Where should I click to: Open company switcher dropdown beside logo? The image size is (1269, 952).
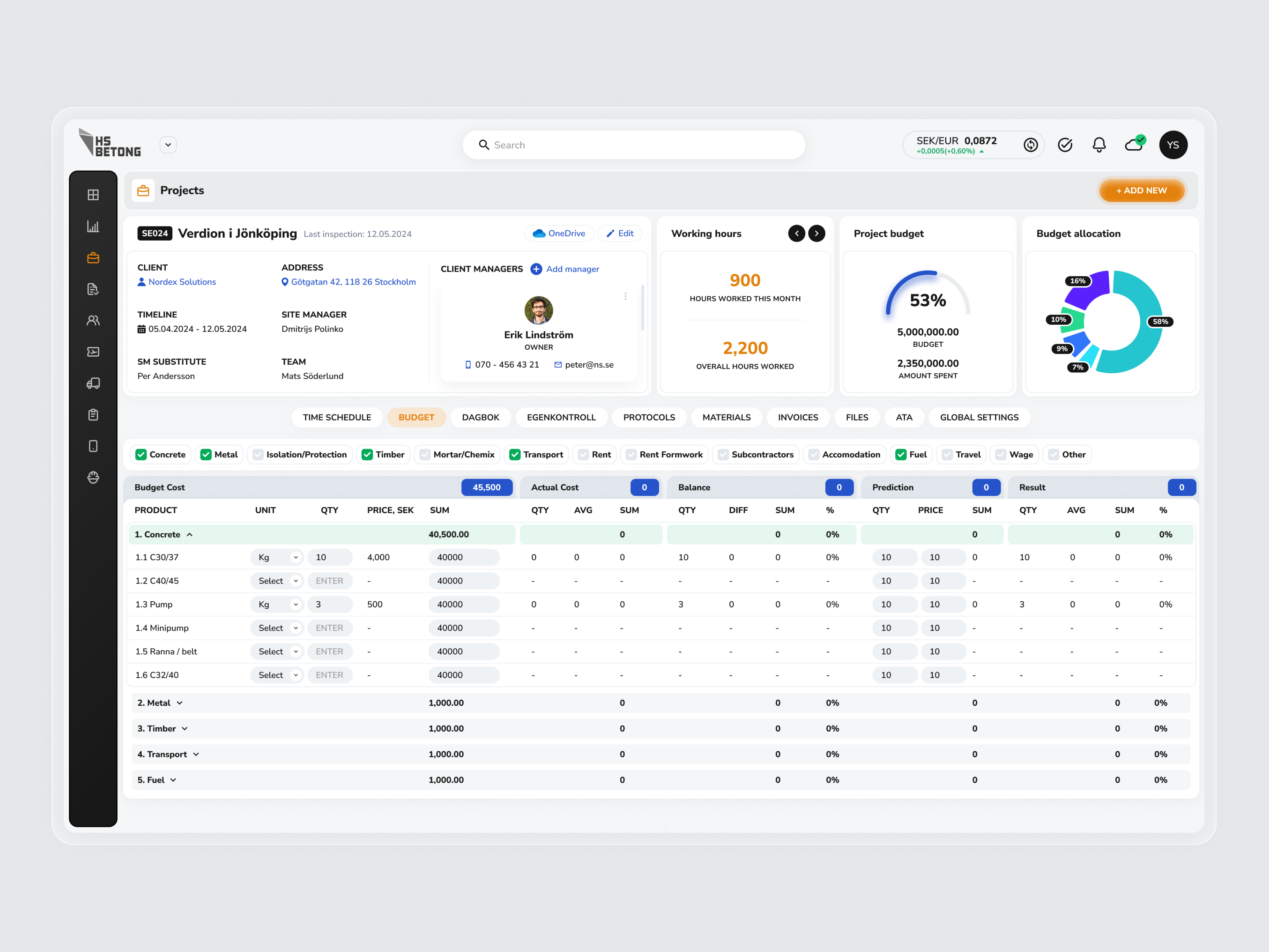[x=168, y=145]
